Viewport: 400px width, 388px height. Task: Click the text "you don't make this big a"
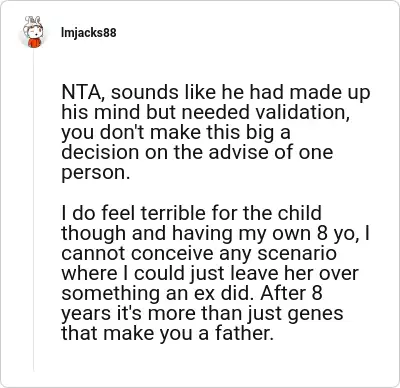tap(176, 132)
